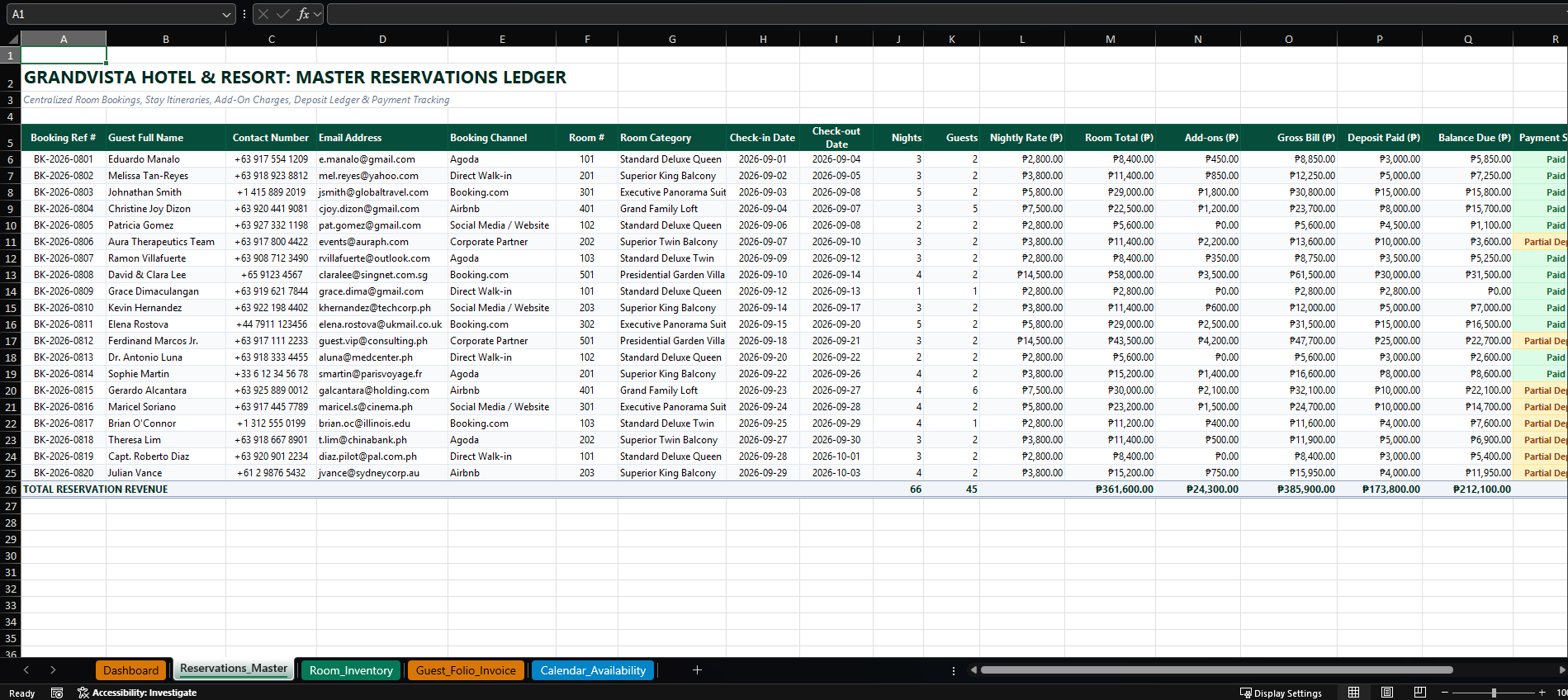
Task: Select Grand Family Loft in Gerardo Alcantara row
Action: 672,390
